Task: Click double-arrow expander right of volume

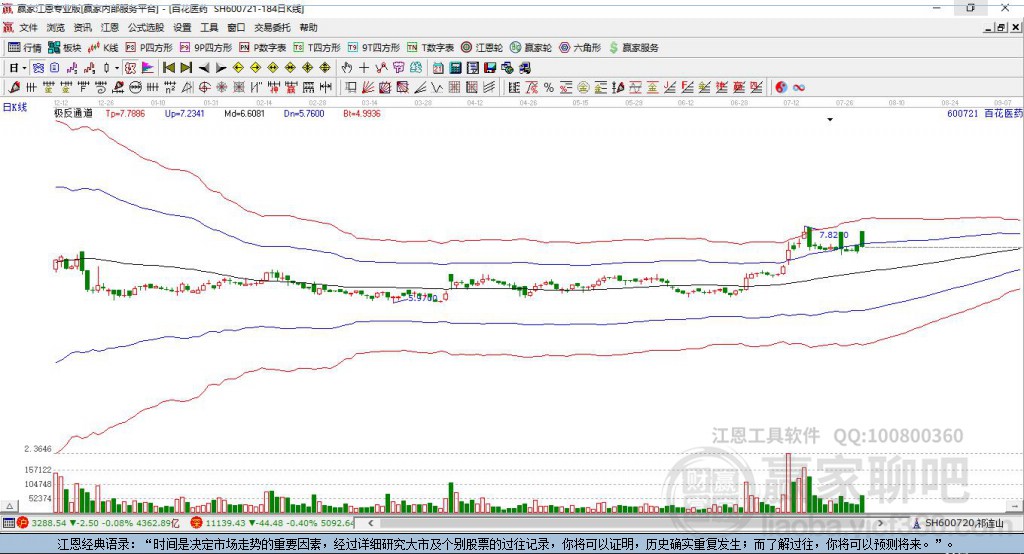Action: tap(1015, 506)
